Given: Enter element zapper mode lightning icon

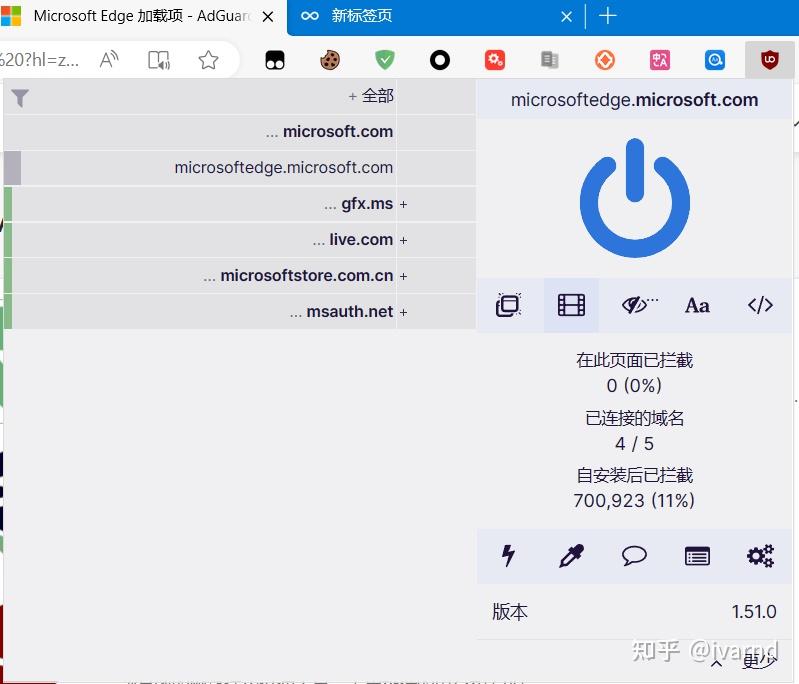Looking at the screenshot, I should pyautogui.click(x=508, y=556).
